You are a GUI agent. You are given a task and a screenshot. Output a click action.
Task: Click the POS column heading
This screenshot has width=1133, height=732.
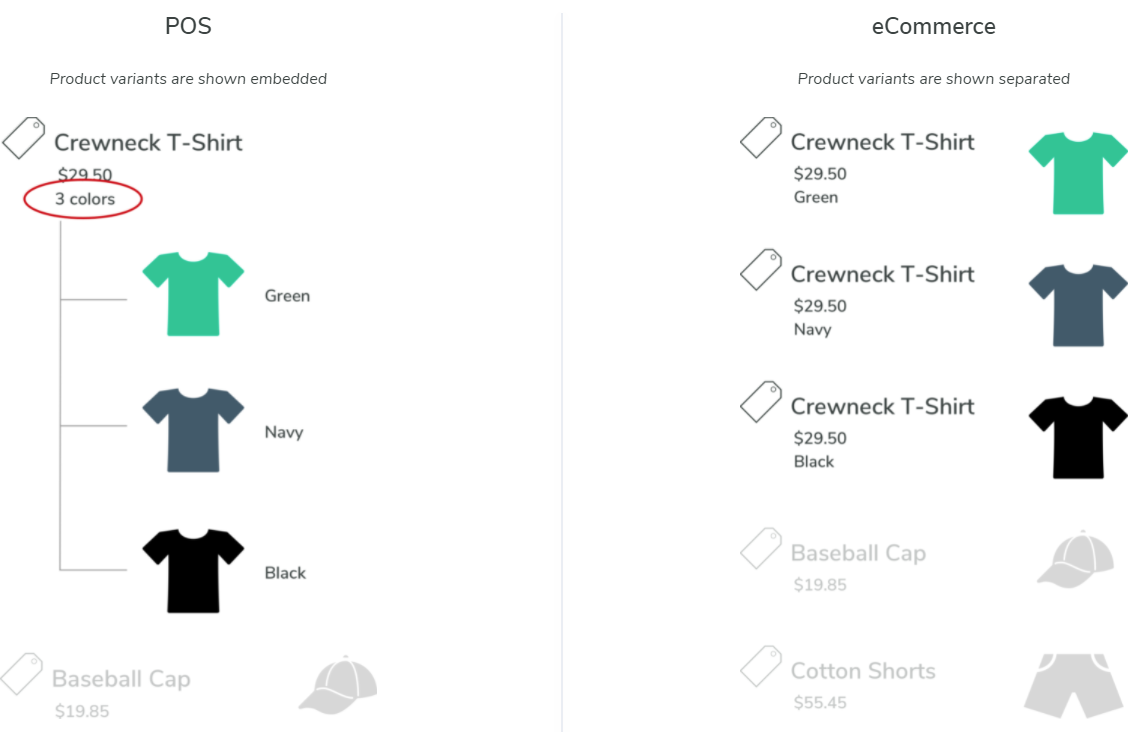(x=188, y=26)
